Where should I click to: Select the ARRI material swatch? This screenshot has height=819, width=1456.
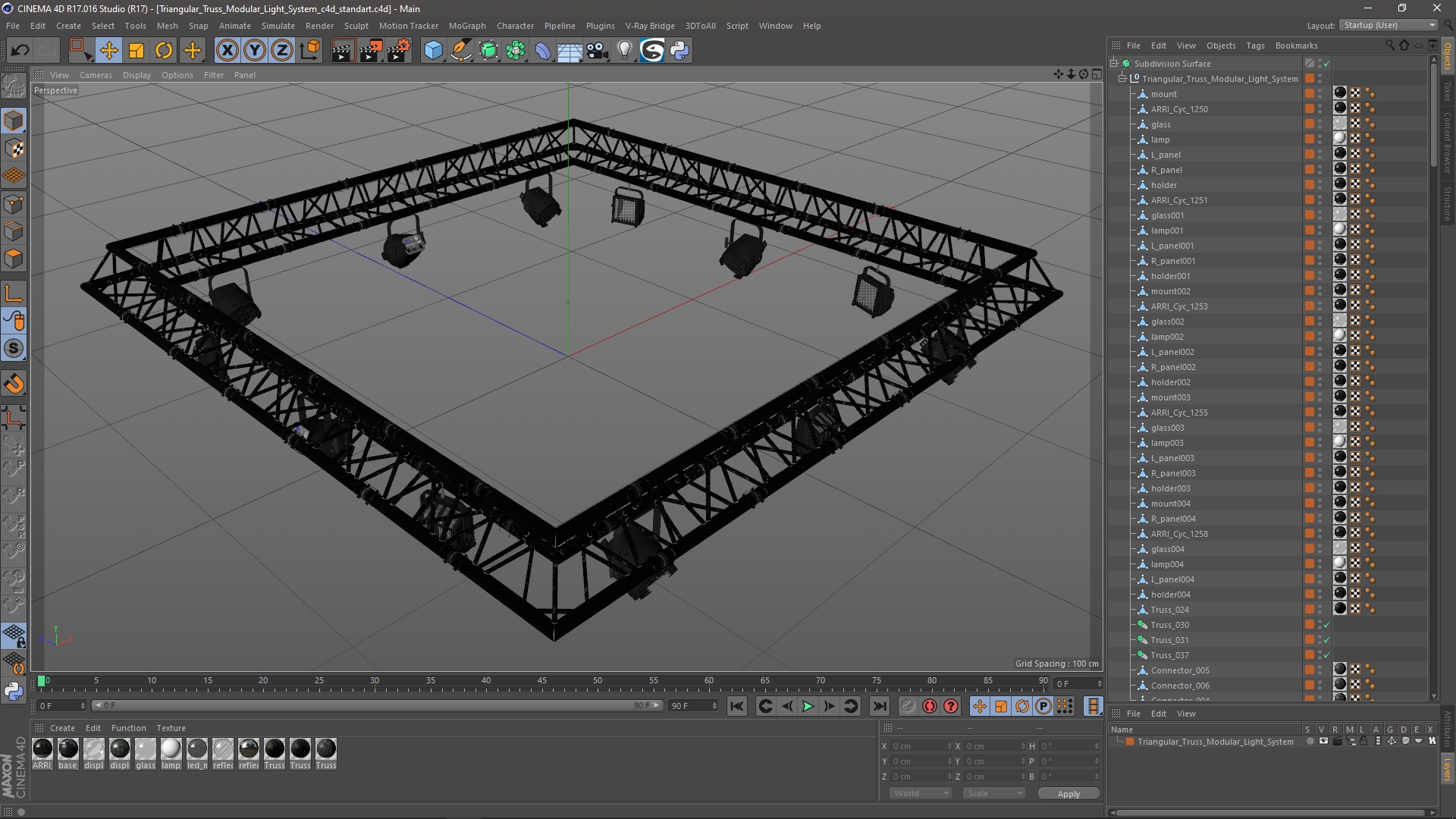pos(42,749)
